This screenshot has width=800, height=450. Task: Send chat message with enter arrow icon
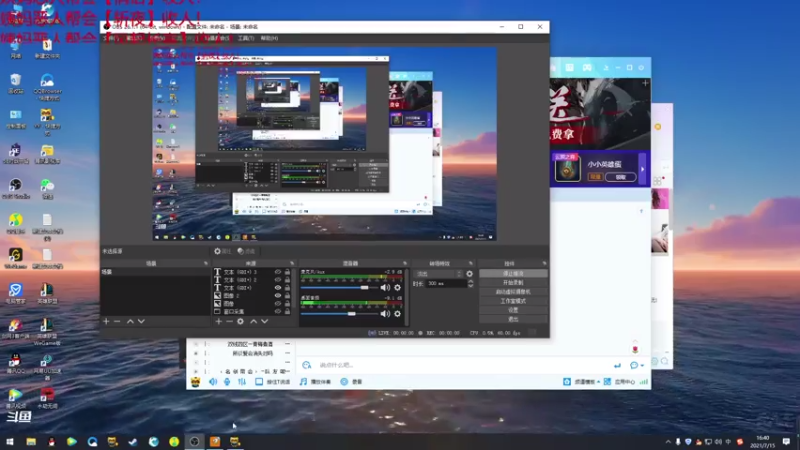(x=617, y=365)
